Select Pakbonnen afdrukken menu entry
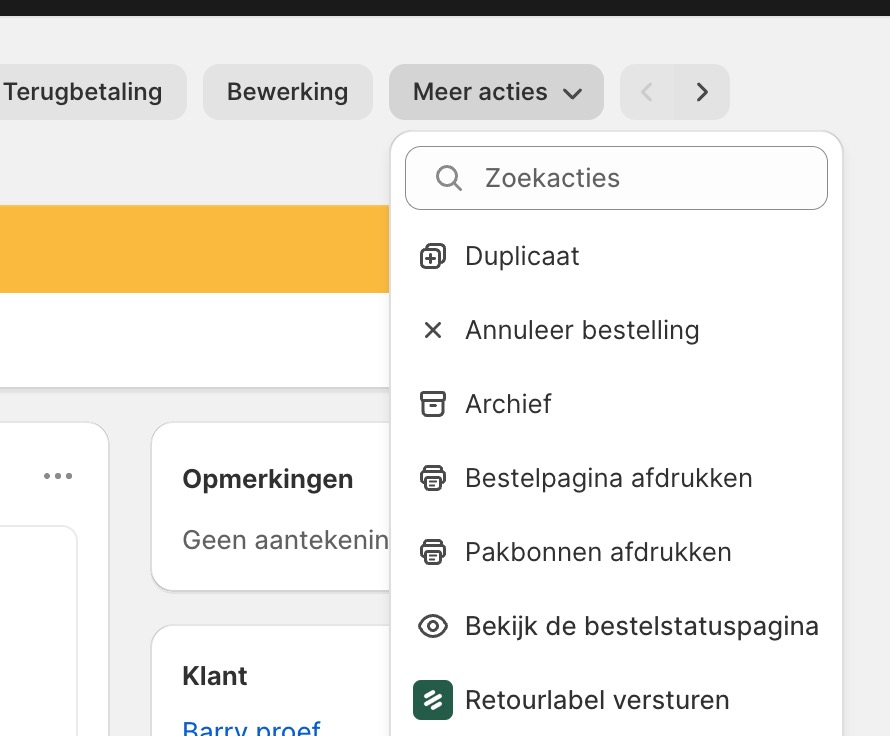The image size is (890, 736). pyautogui.click(x=597, y=552)
